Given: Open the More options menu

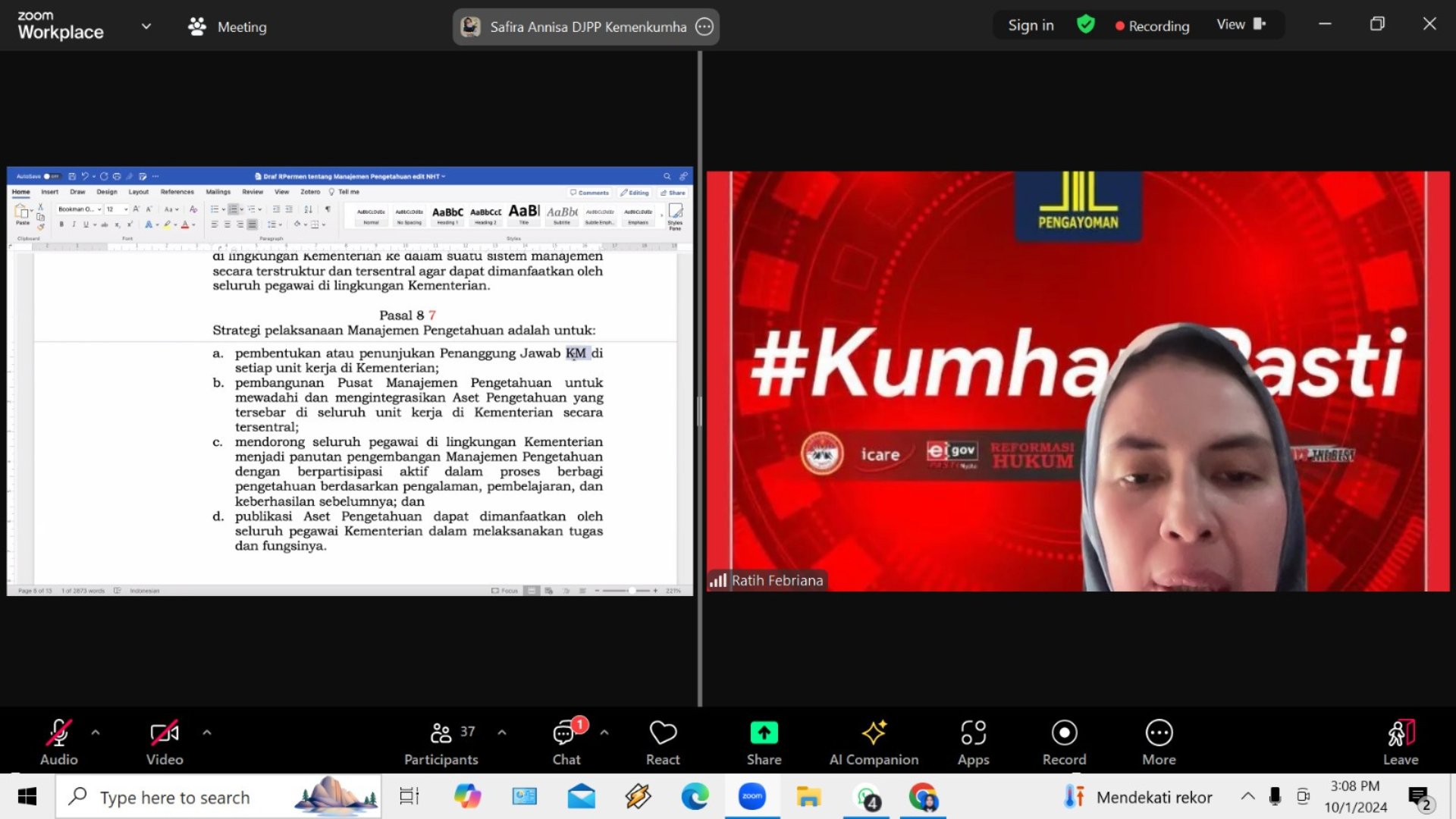Looking at the screenshot, I should pos(1159,742).
